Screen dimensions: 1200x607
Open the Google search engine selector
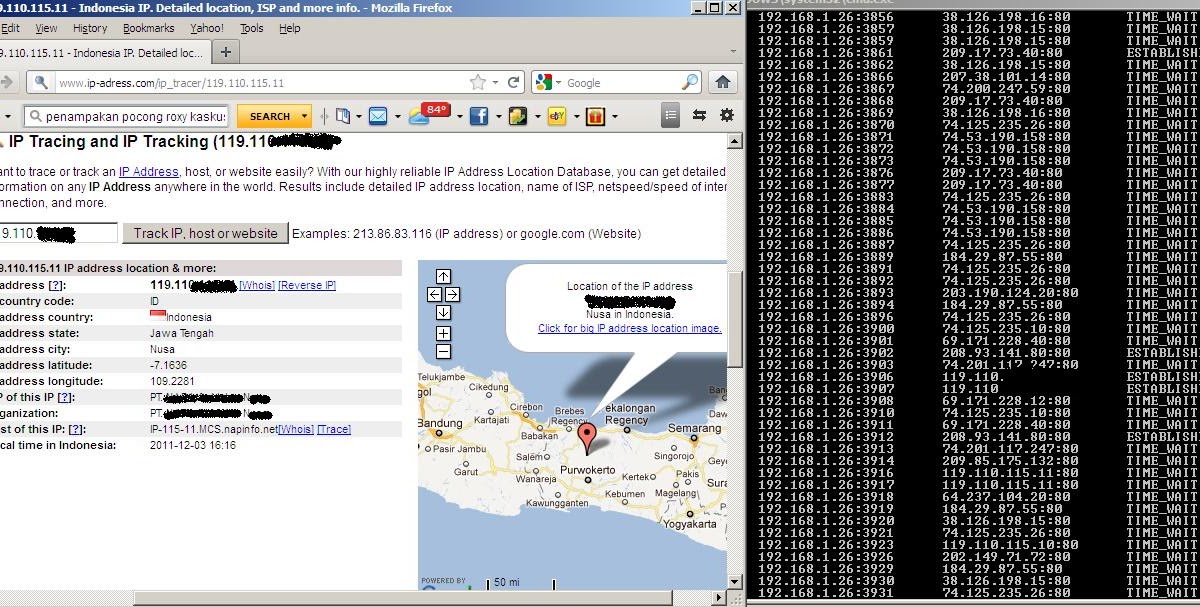(549, 83)
